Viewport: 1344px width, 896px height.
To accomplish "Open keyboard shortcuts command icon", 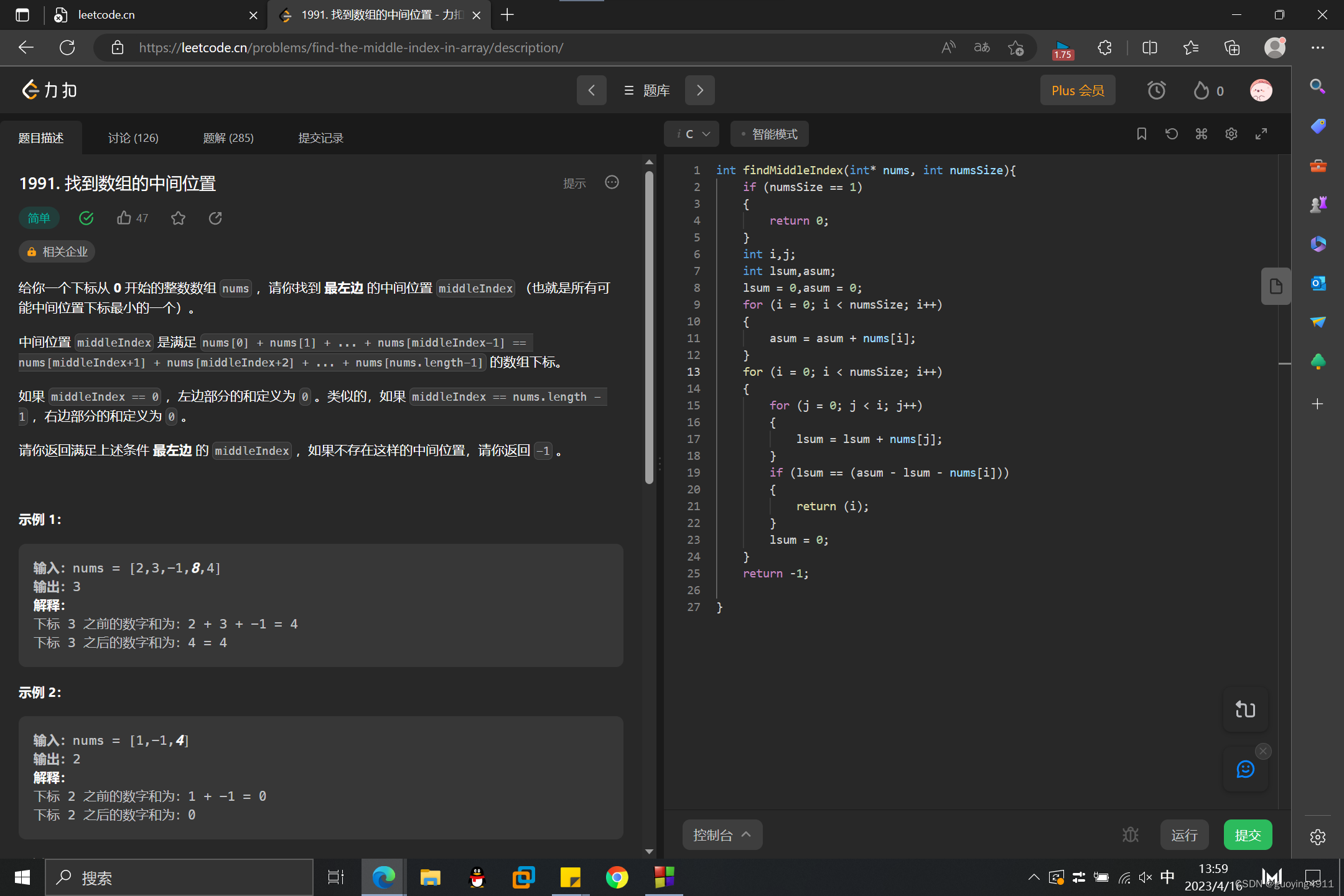I will coord(1201,134).
